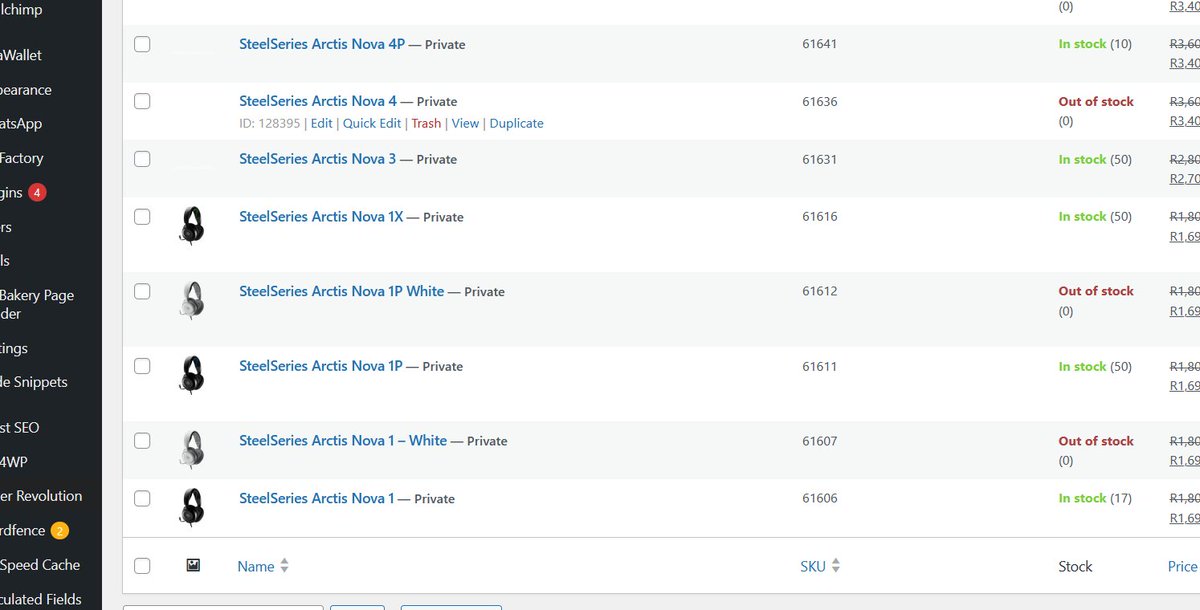Viewport: 1200px width, 610px height.
Task: Trash the SteelSeries Arctis Nova 4 product
Action: [426, 123]
